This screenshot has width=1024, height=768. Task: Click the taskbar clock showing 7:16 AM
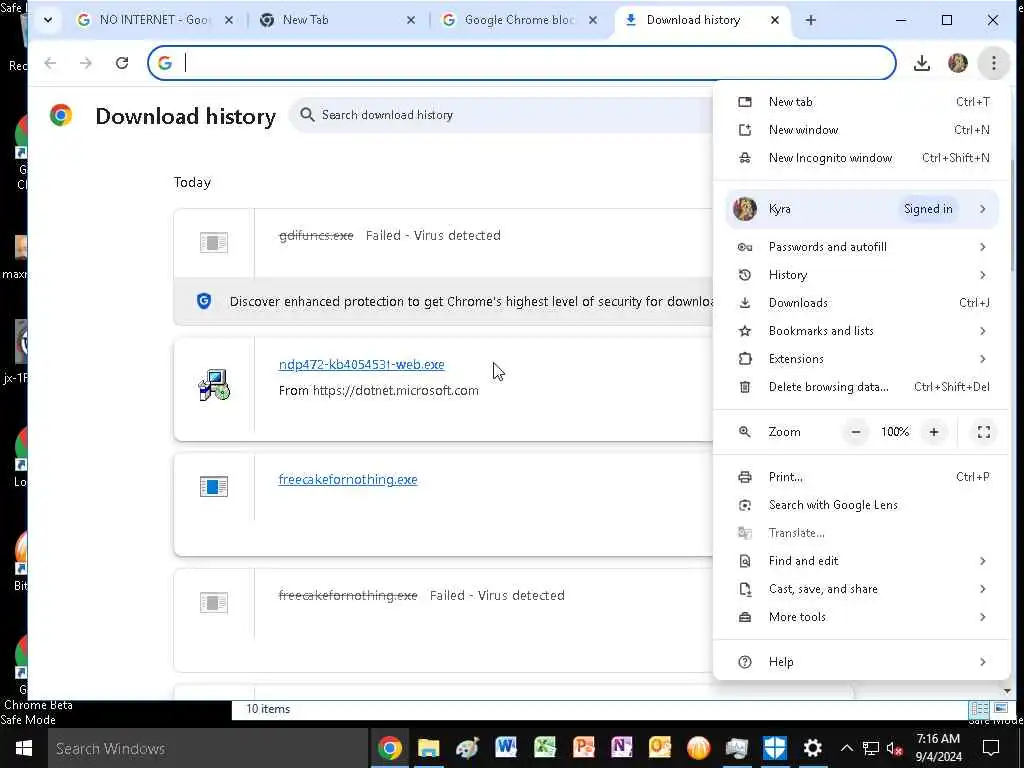[938, 748]
